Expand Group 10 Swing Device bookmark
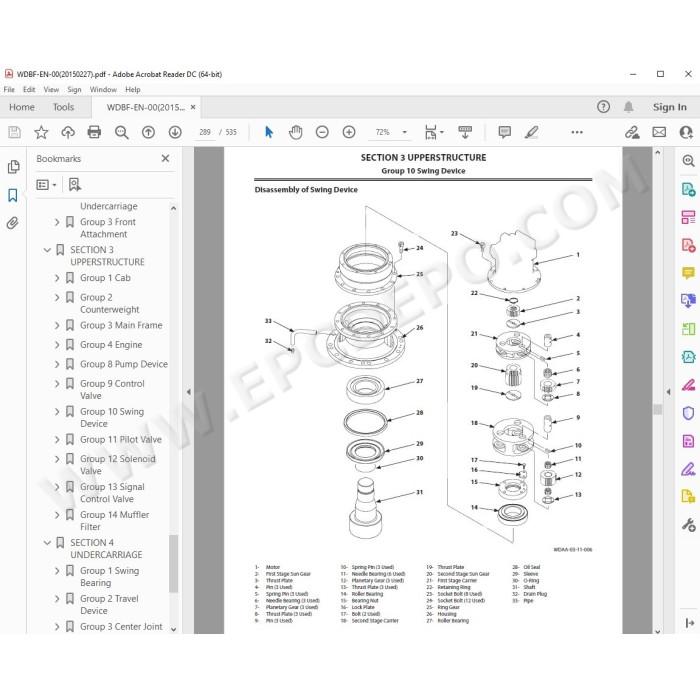The height and width of the screenshot is (700, 700). click(x=57, y=412)
